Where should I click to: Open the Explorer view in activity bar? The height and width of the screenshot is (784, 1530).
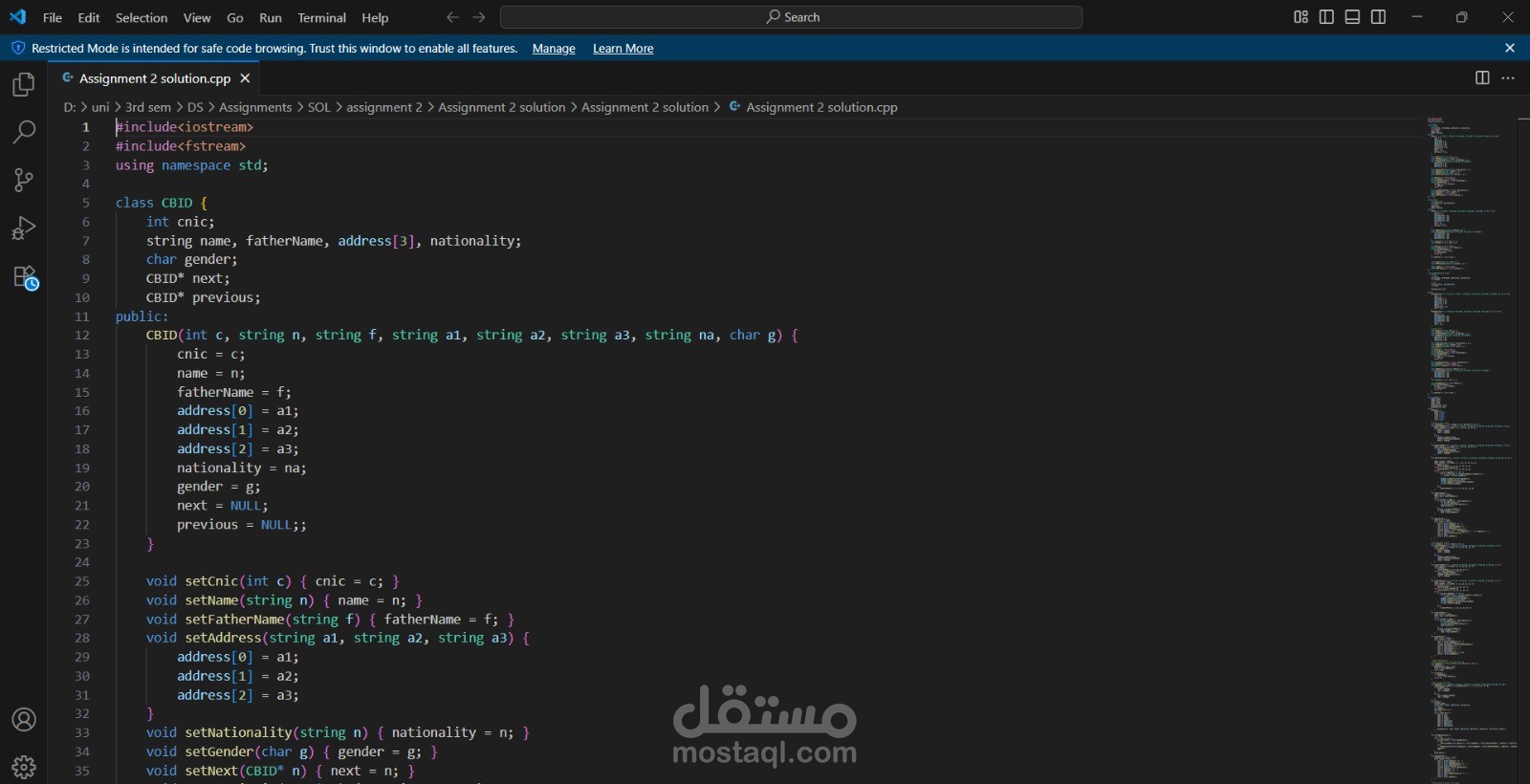(x=24, y=85)
